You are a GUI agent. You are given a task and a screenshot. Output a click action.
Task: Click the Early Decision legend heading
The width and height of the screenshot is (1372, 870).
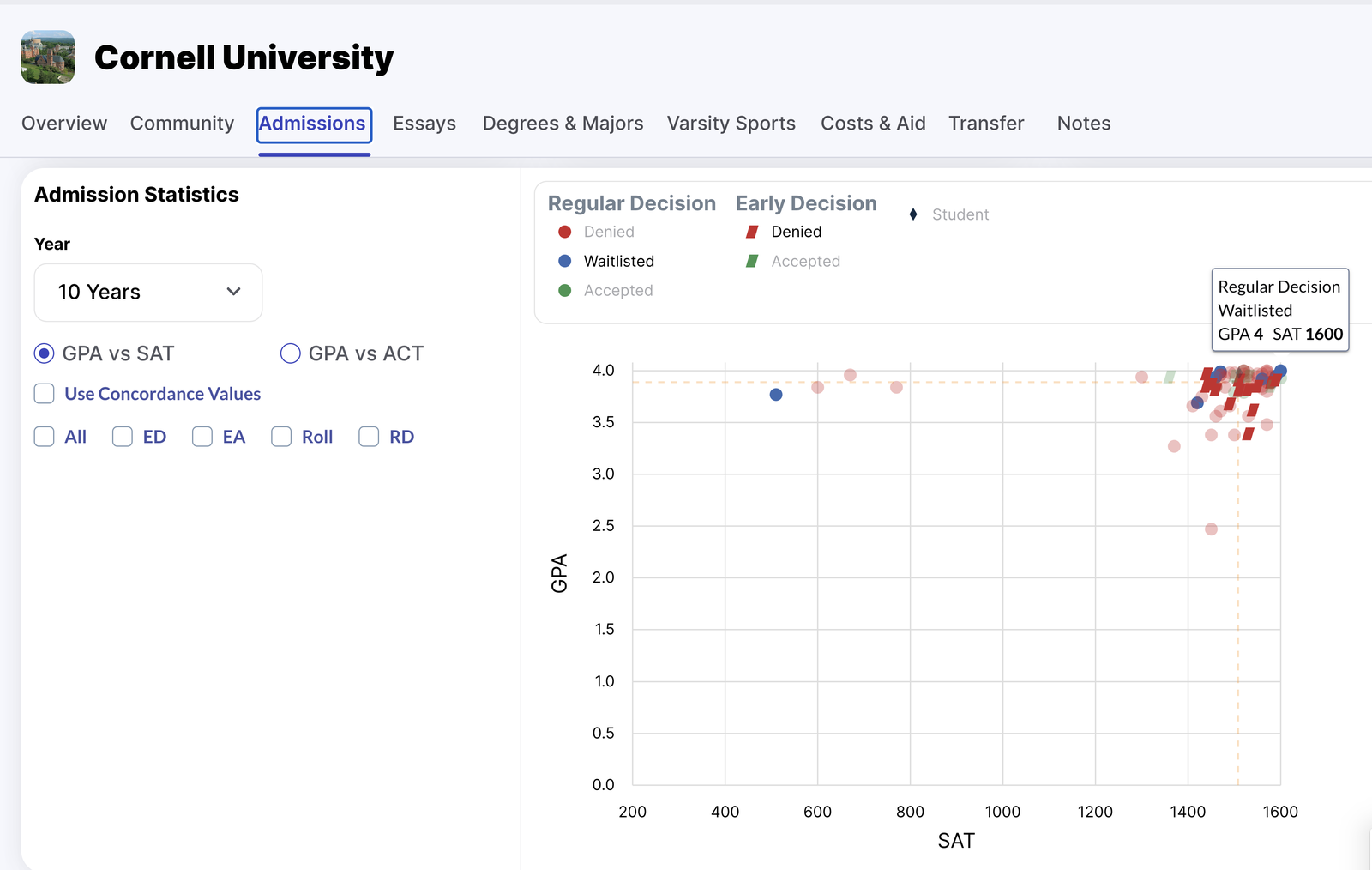pyautogui.click(x=806, y=203)
